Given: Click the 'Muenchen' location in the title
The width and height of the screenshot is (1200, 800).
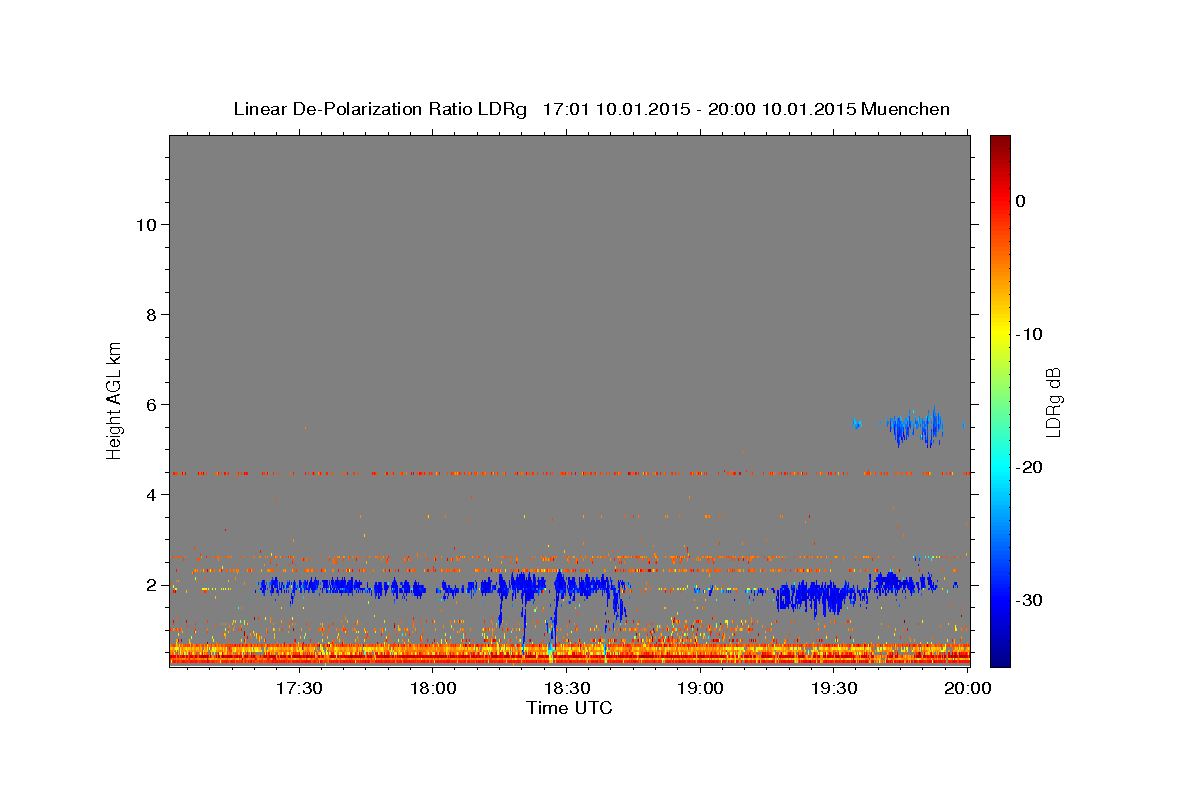Looking at the screenshot, I should [906, 109].
